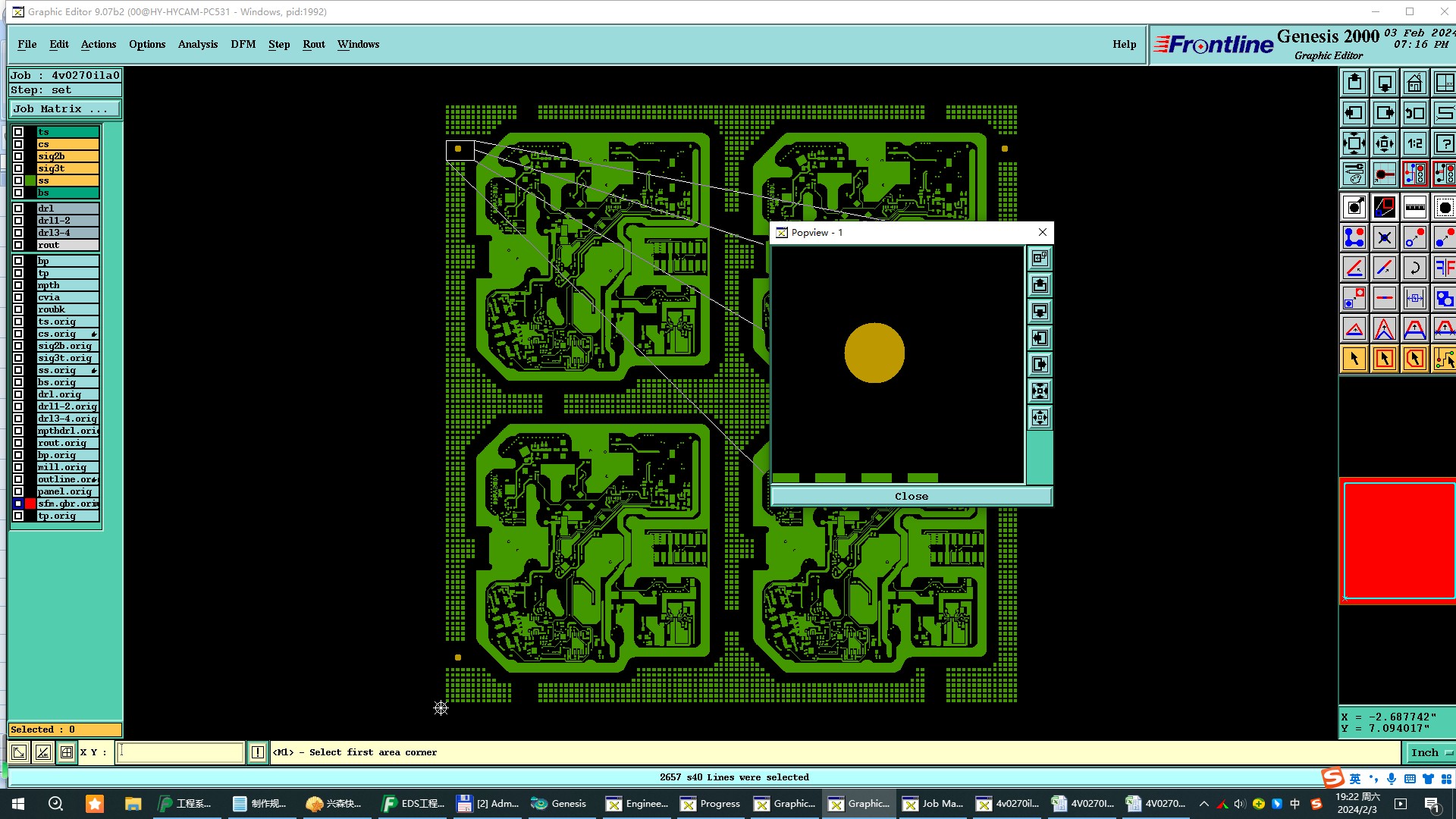Click the X Y coordinate input field

click(180, 752)
